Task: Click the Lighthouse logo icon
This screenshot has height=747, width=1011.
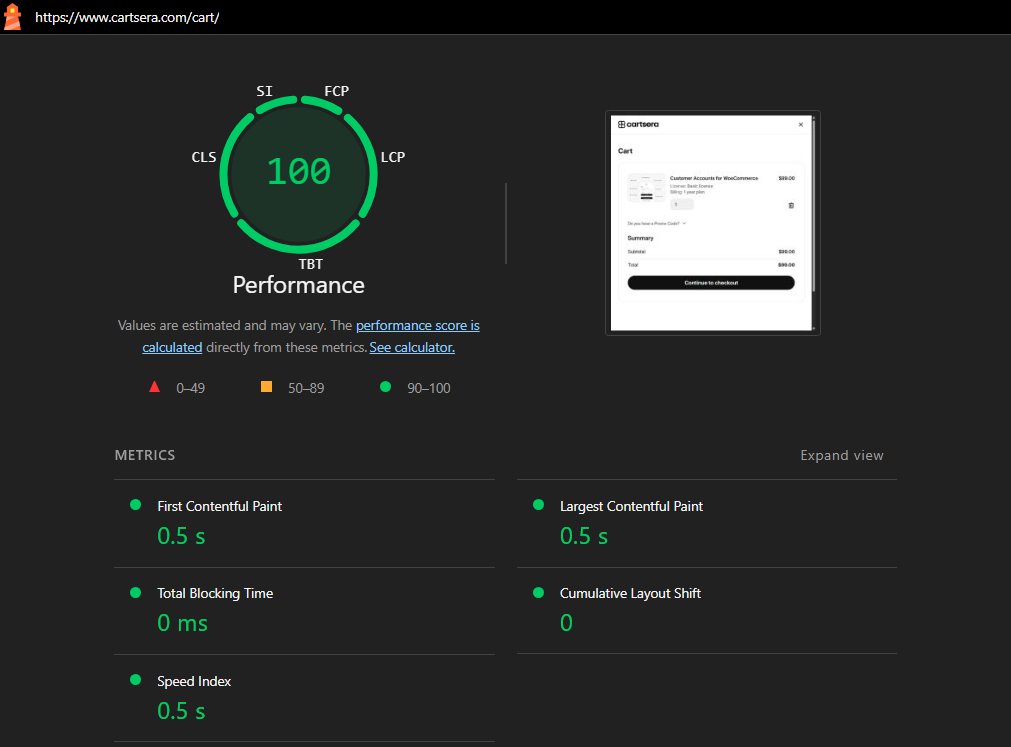Action: coord(12,17)
